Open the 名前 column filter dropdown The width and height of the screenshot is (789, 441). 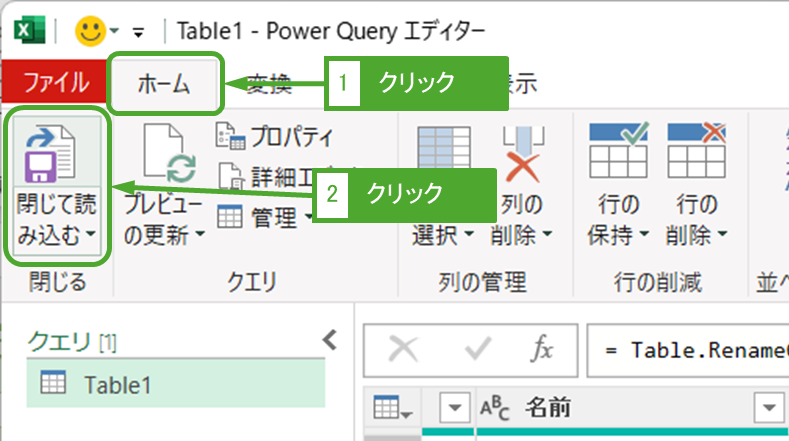click(x=770, y=408)
